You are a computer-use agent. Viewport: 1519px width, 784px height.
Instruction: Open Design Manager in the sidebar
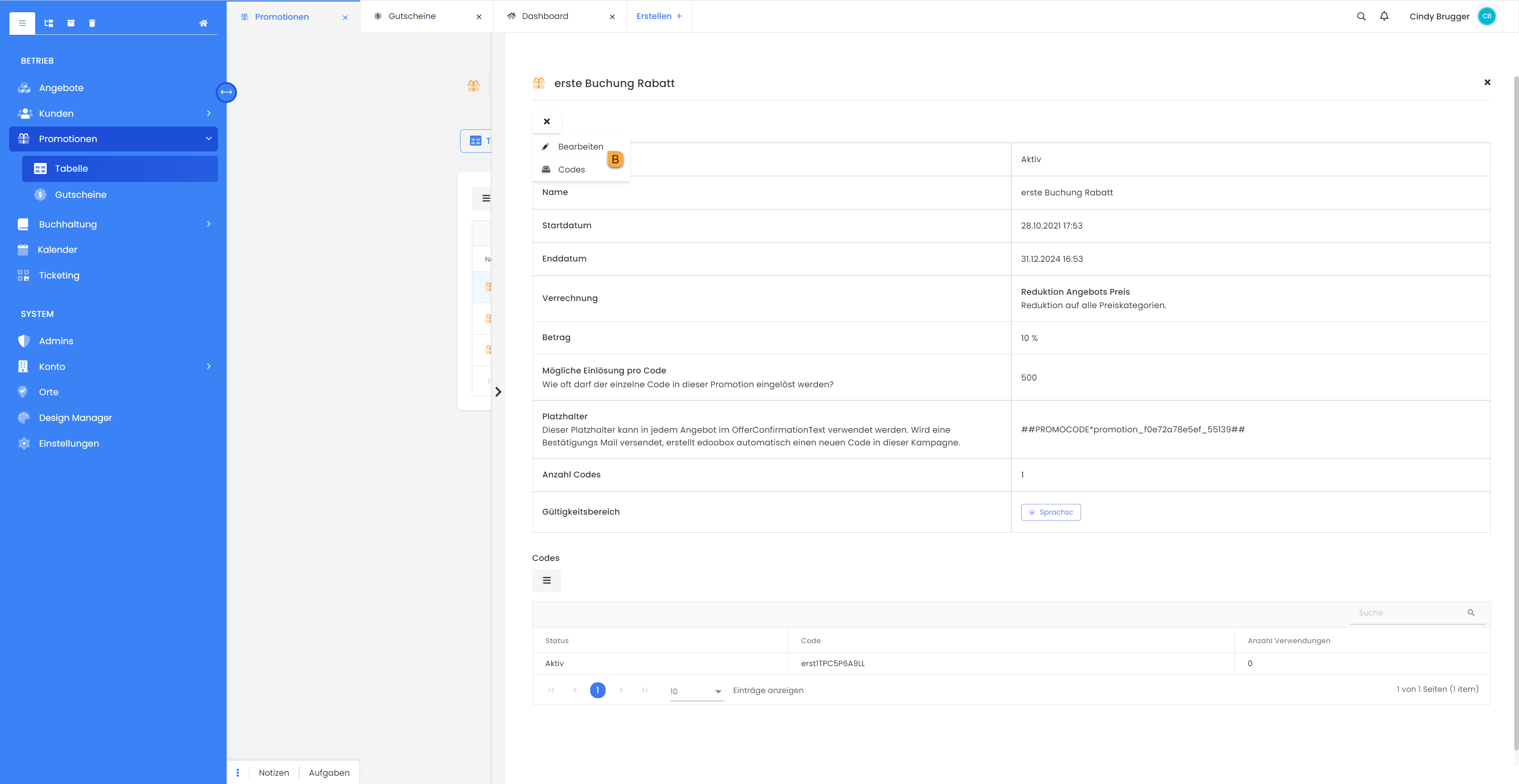pos(76,417)
